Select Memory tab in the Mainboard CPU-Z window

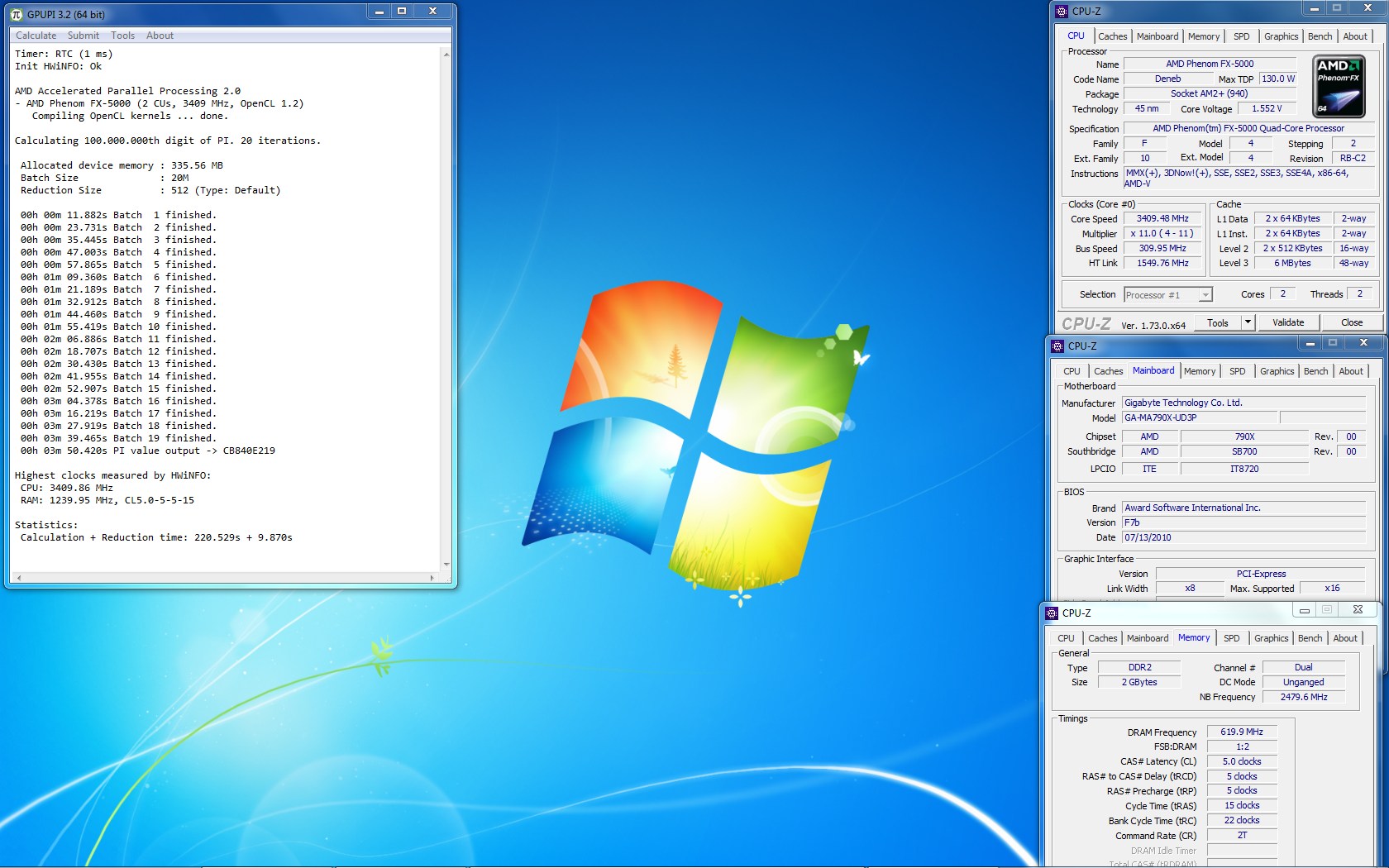pos(1200,371)
